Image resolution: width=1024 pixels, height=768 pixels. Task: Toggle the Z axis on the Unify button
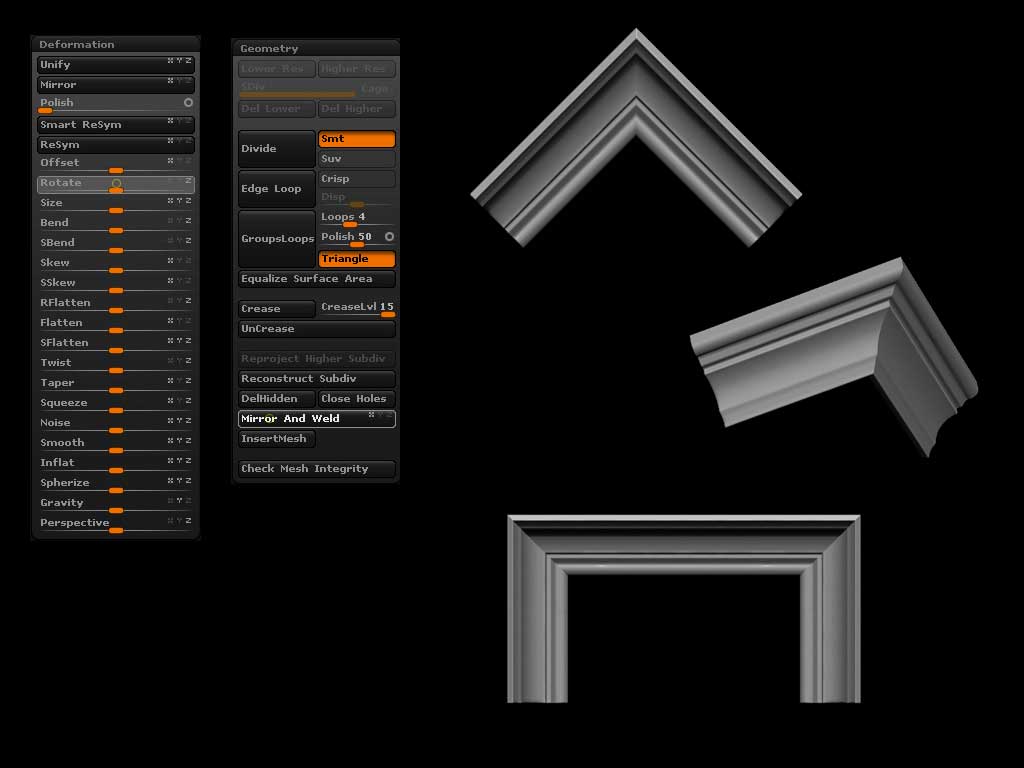188,61
